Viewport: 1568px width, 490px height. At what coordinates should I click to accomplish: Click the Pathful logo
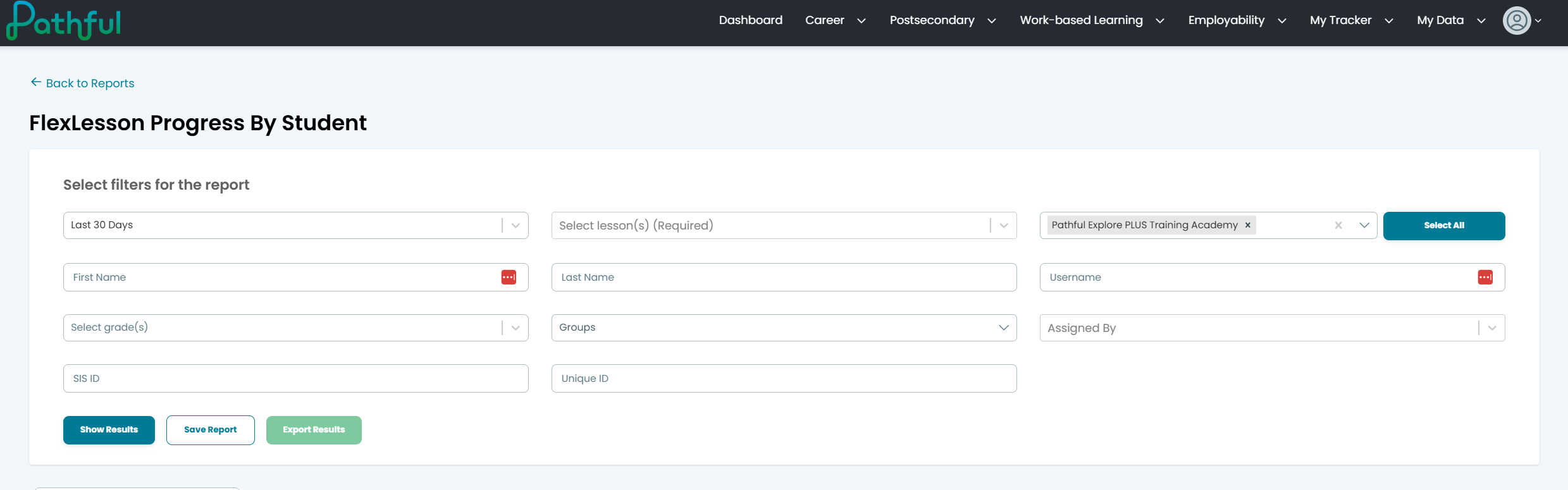[63, 21]
